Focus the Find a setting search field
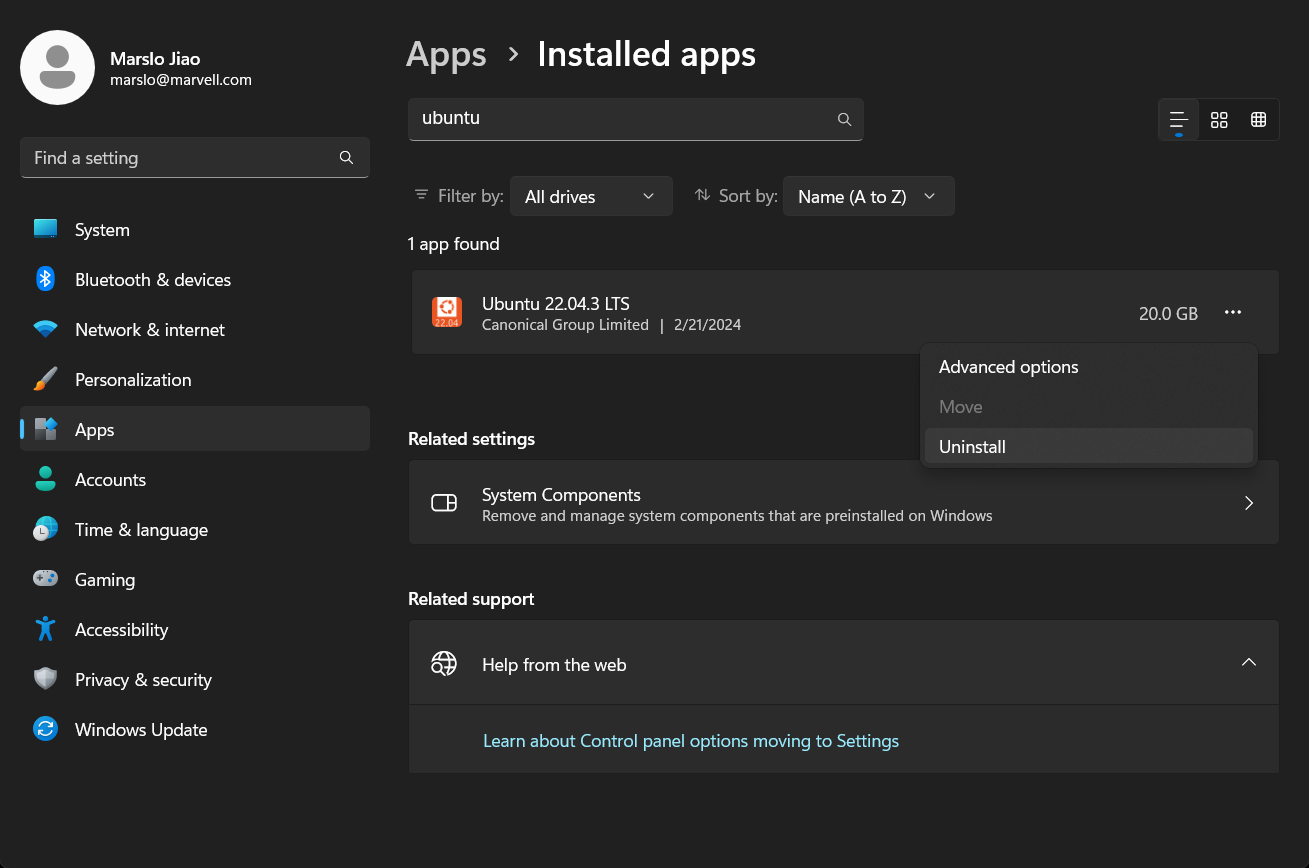Image resolution: width=1309 pixels, height=868 pixels. pyautogui.click(x=195, y=157)
